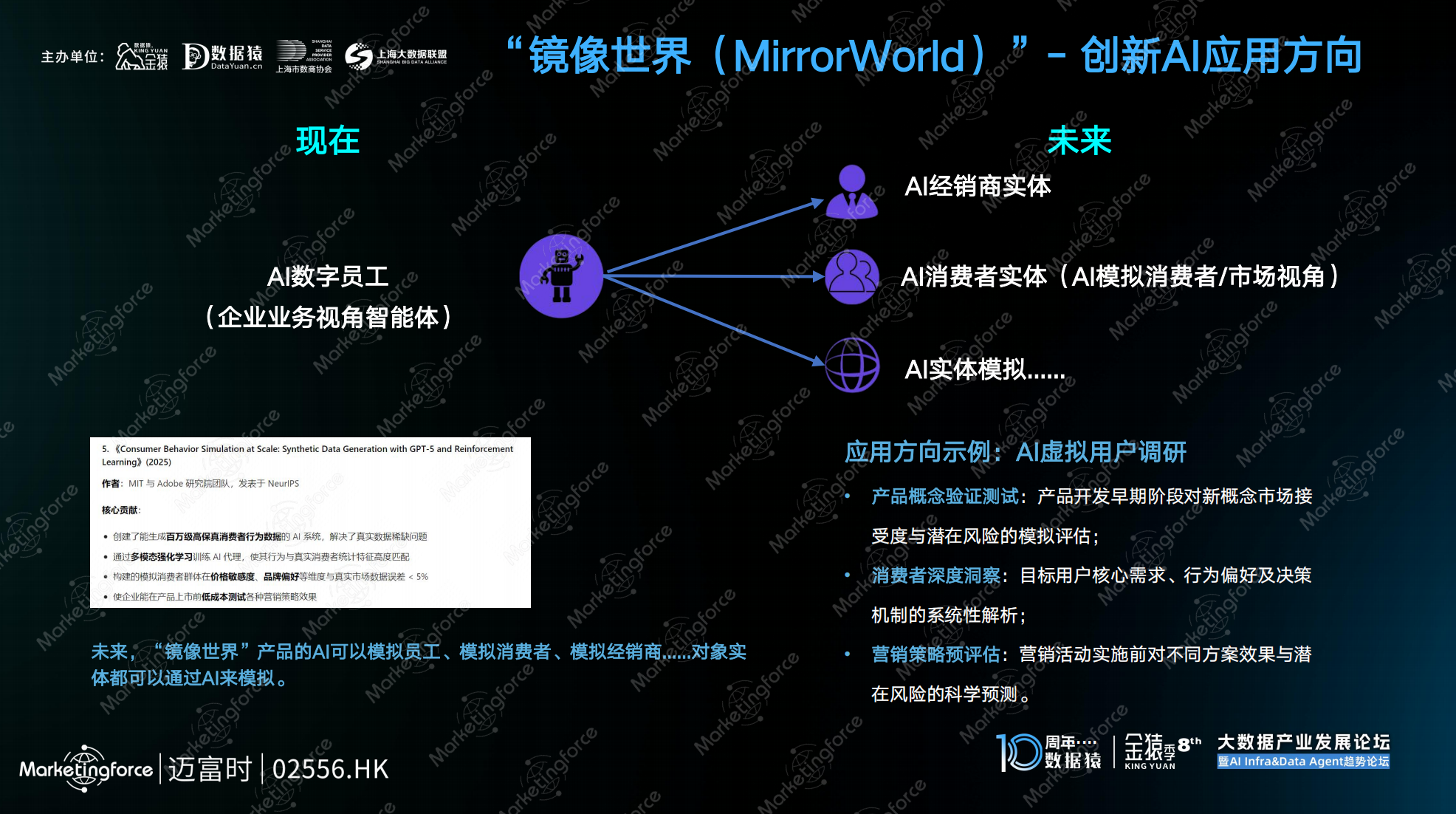The image size is (1456, 814).
Task: Click the research paper excerpt screenshot
Action: (x=310, y=522)
